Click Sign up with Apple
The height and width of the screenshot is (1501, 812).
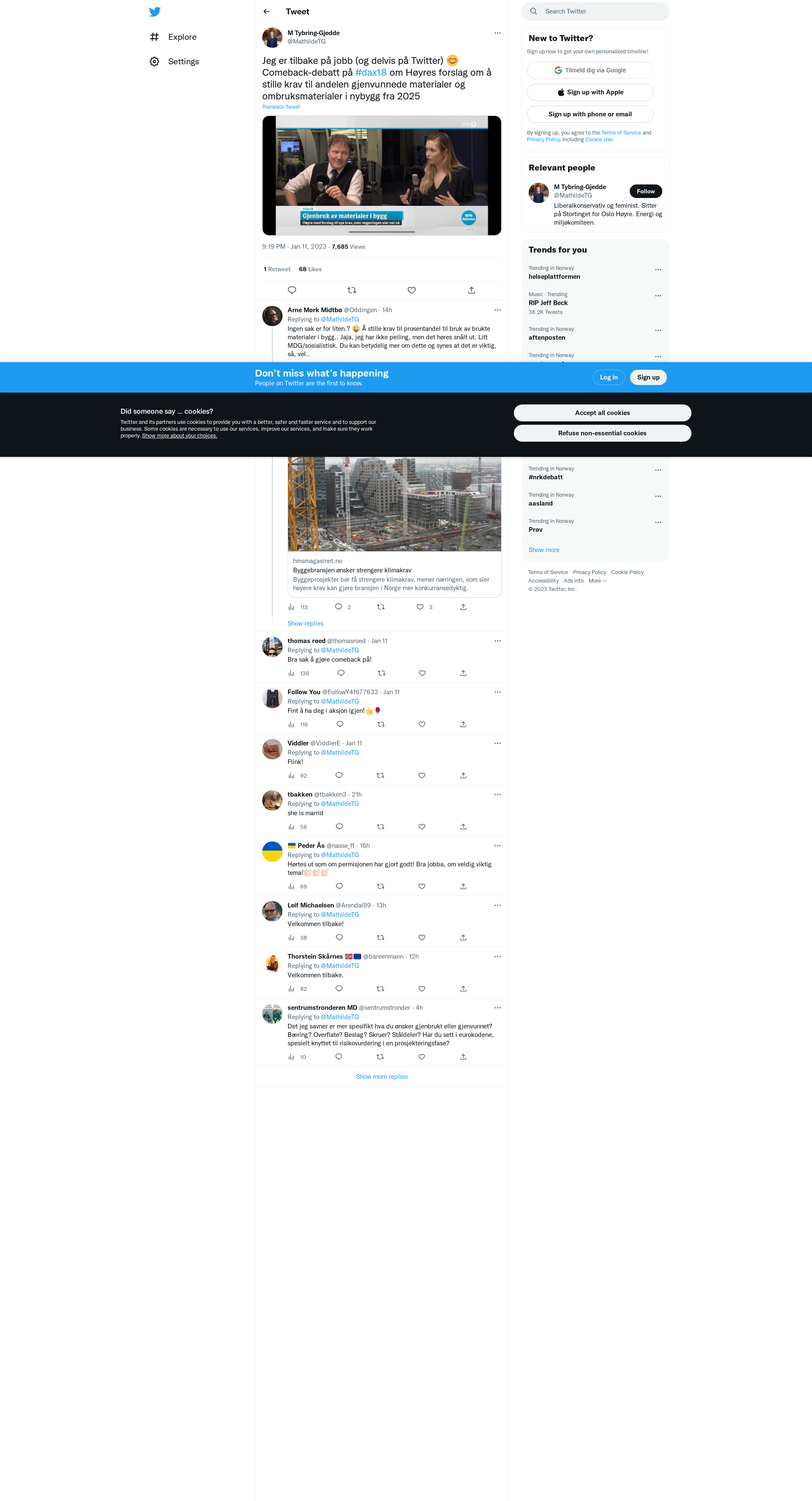click(590, 92)
